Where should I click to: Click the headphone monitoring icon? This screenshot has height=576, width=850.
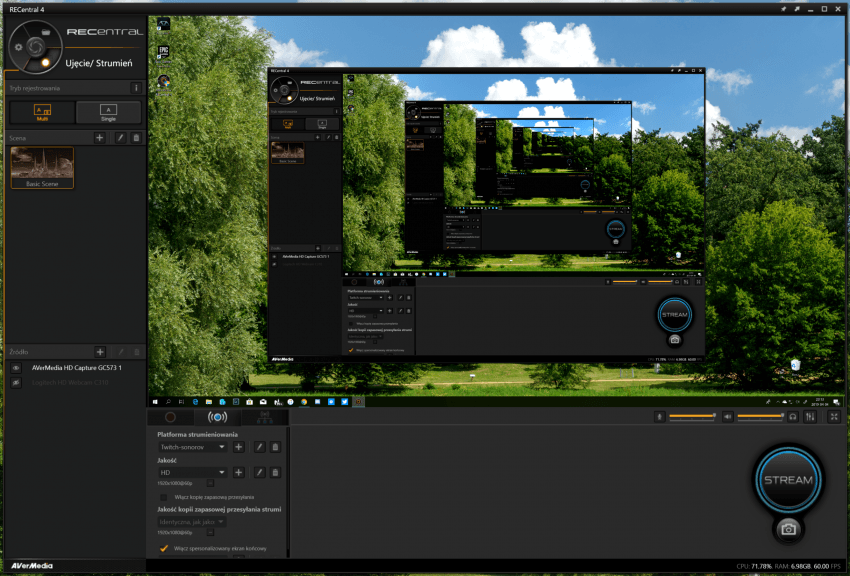[x=793, y=416]
